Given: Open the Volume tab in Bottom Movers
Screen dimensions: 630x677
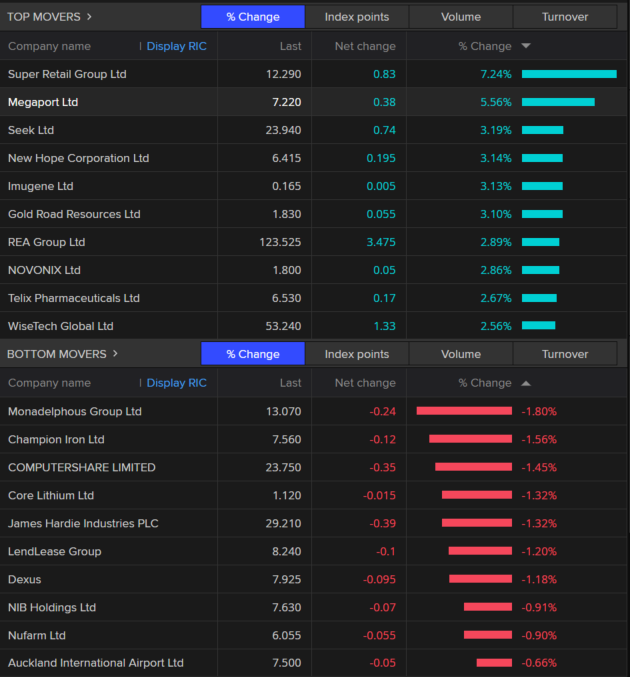Looking at the screenshot, I should (x=461, y=354).
